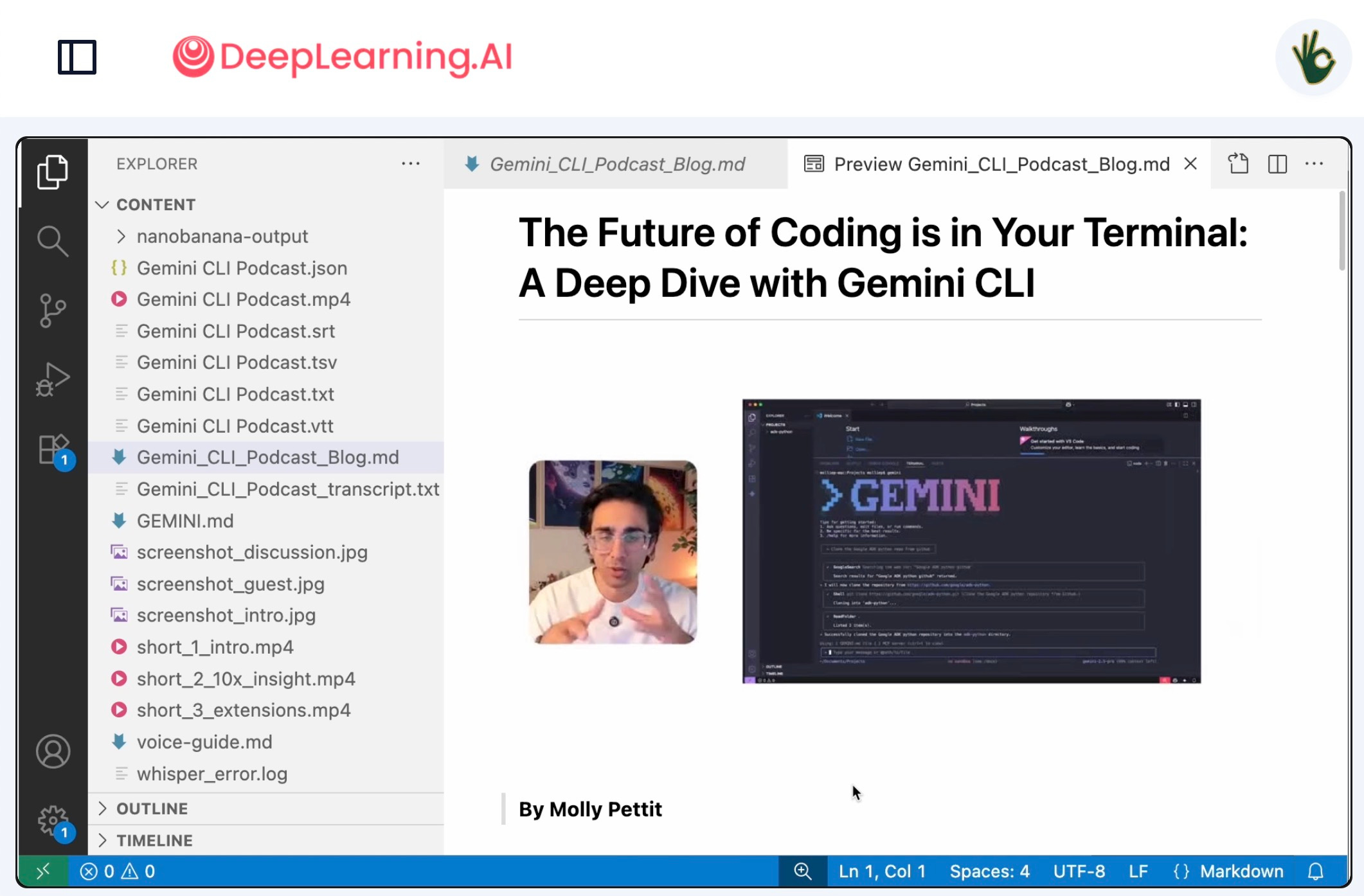Collapse the CONTENT folder section

click(x=265, y=204)
